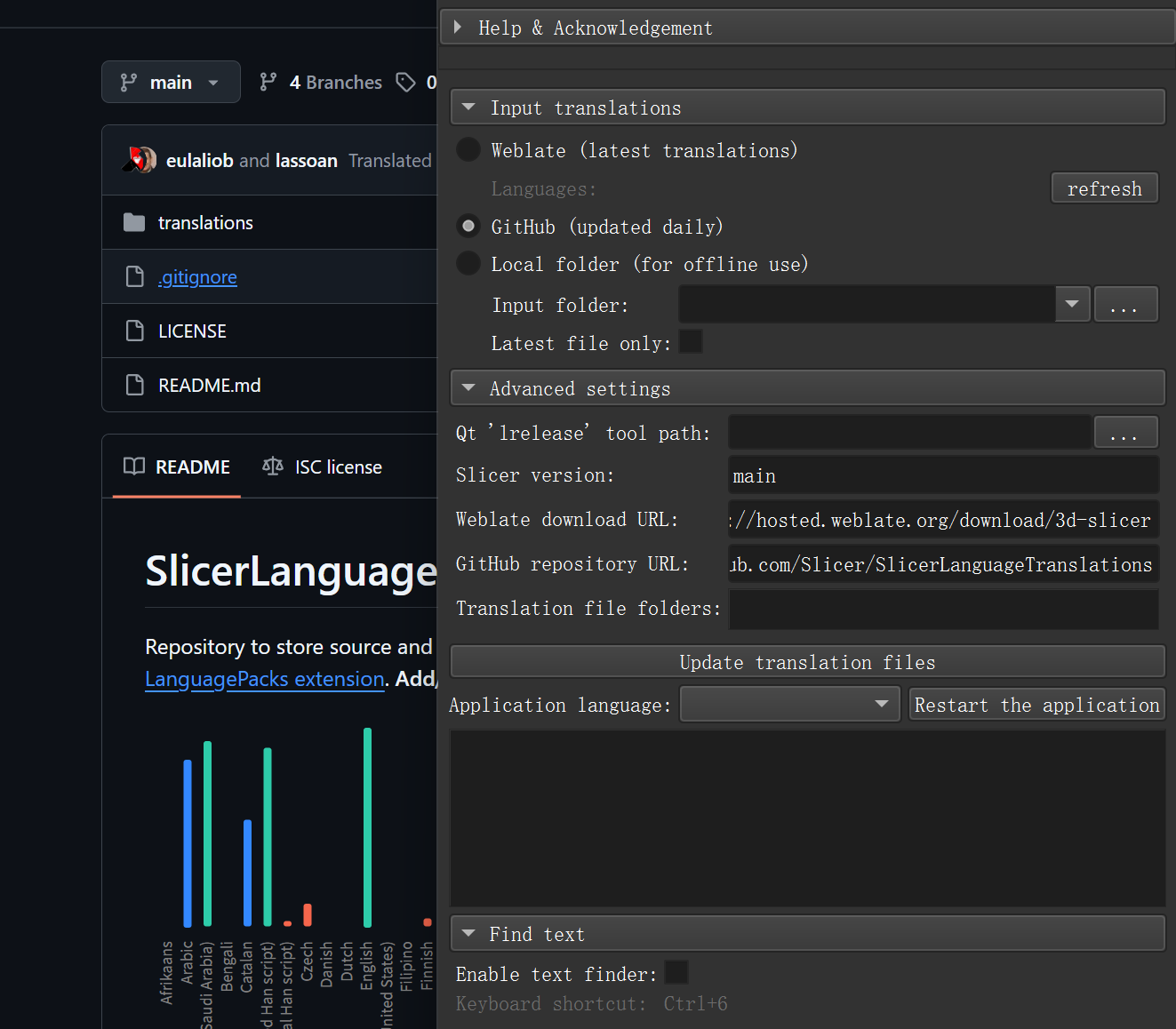Click the eulaliob avatar image
Viewport: 1176px width, 1029px height.
139,160
